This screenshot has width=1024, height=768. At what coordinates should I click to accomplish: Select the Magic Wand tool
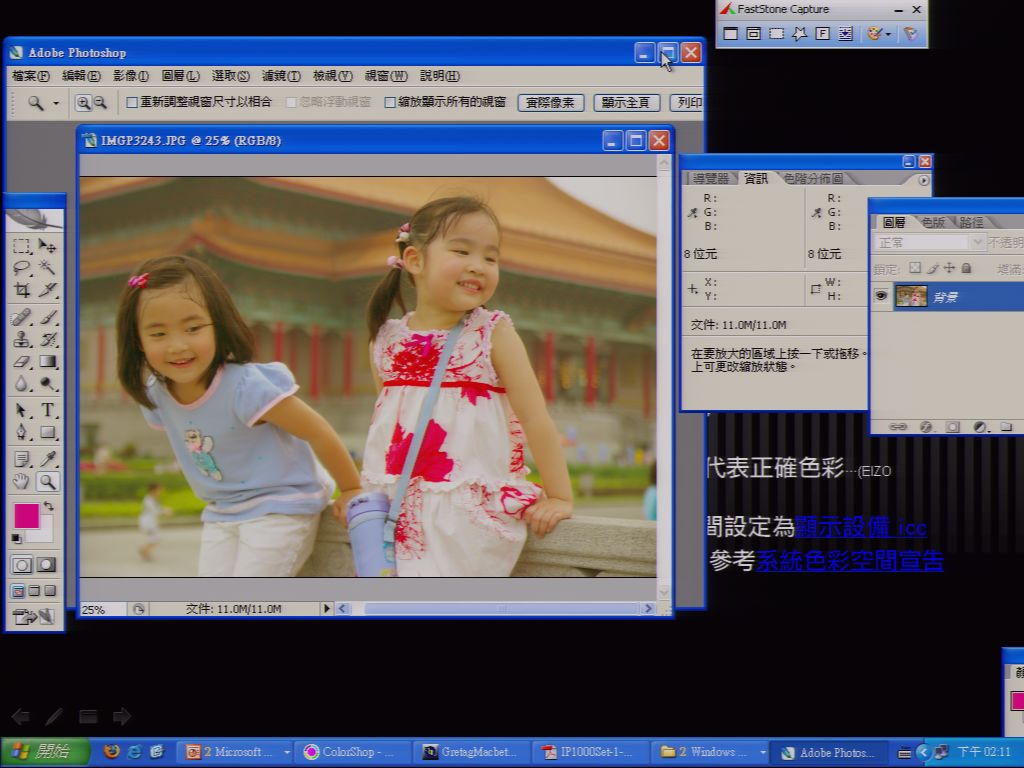pyautogui.click(x=47, y=268)
